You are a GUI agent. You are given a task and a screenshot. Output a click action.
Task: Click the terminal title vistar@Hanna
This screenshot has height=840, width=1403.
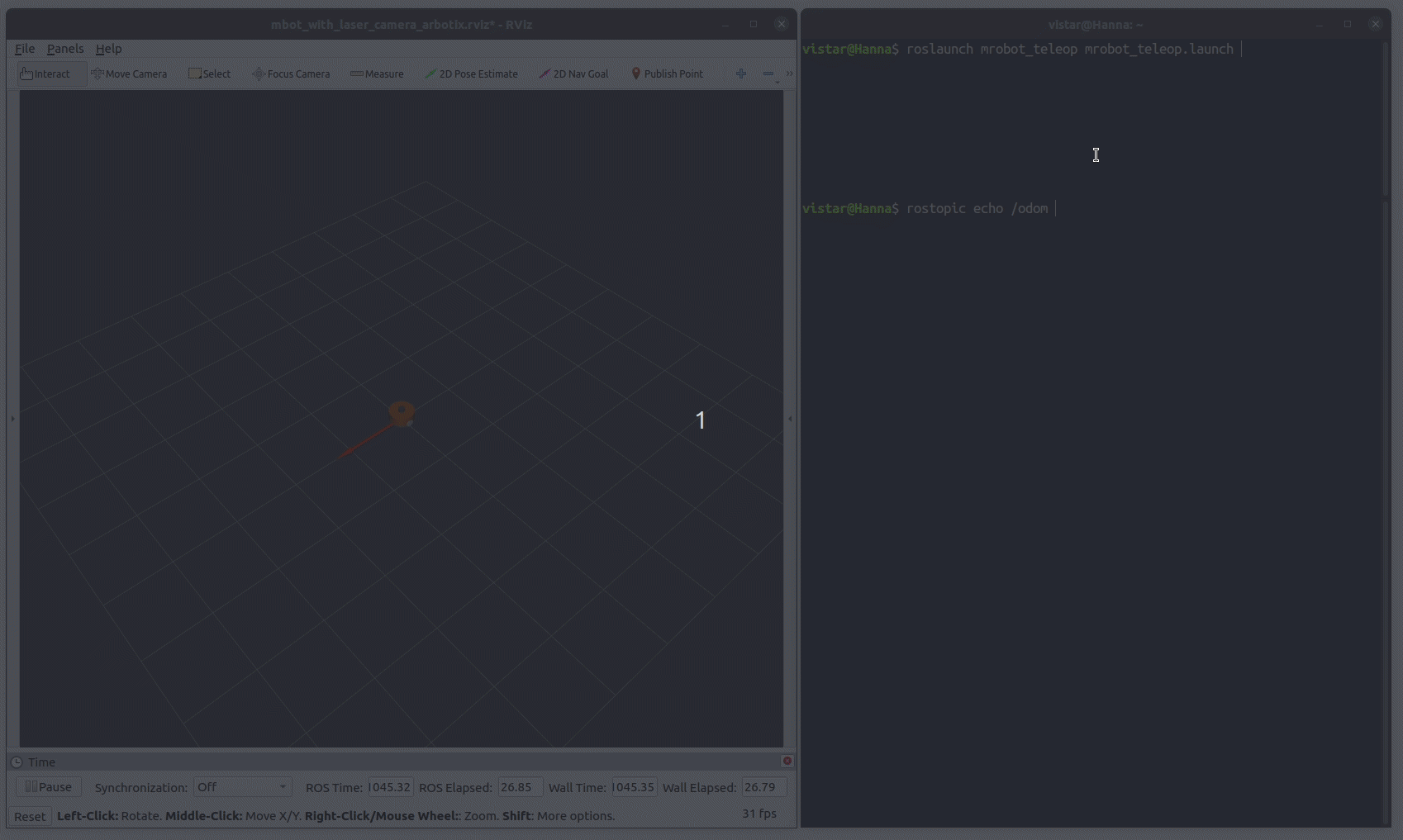pyautogui.click(x=1096, y=25)
